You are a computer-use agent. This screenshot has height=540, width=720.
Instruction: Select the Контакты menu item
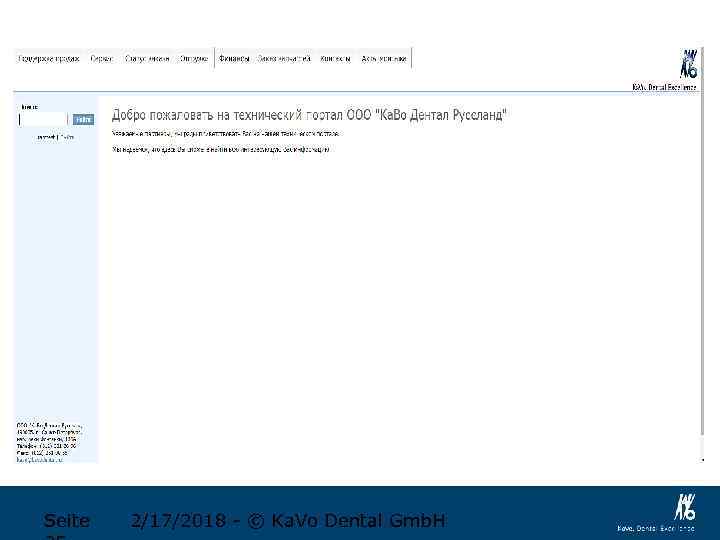(336, 59)
